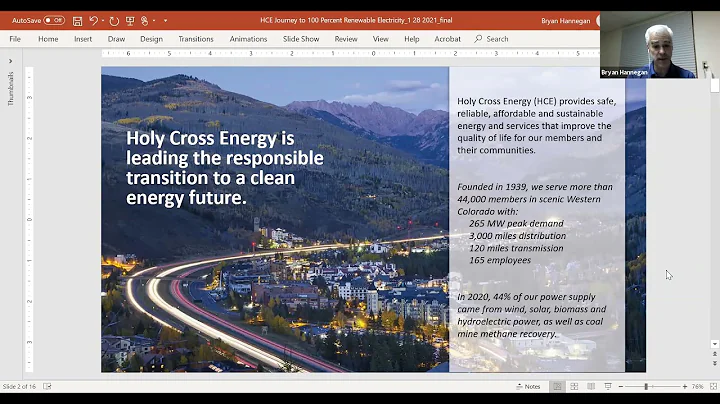Switch to the Animations tab
Screen dimensions: 720x404
pos(248,39)
